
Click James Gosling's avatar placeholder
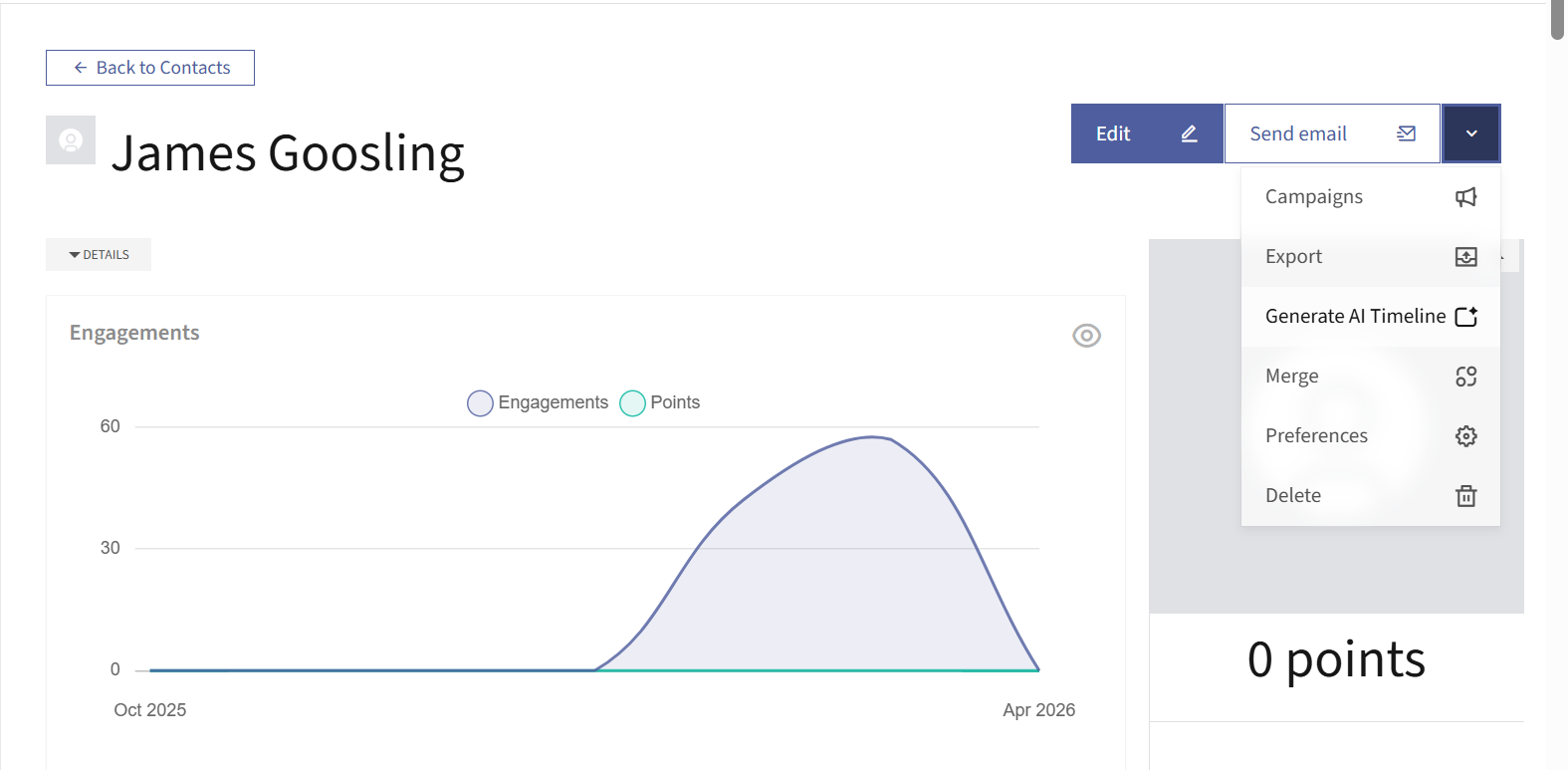[x=71, y=140]
